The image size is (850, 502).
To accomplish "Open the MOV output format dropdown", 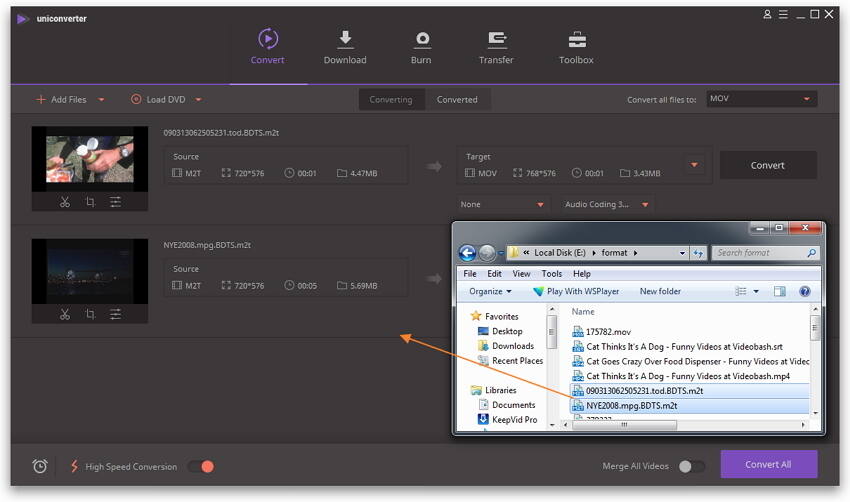I will [x=761, y=99].
